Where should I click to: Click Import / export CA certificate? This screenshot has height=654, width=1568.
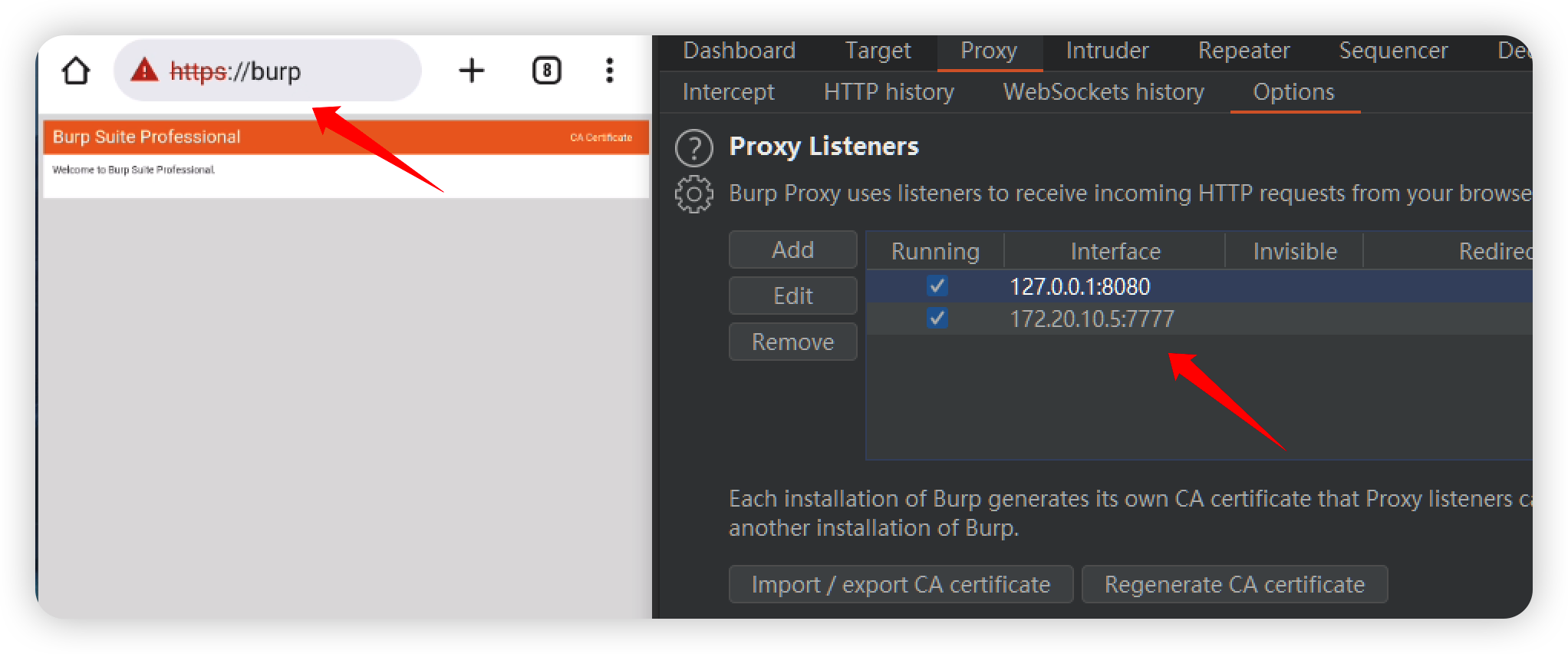coord(901,584)
